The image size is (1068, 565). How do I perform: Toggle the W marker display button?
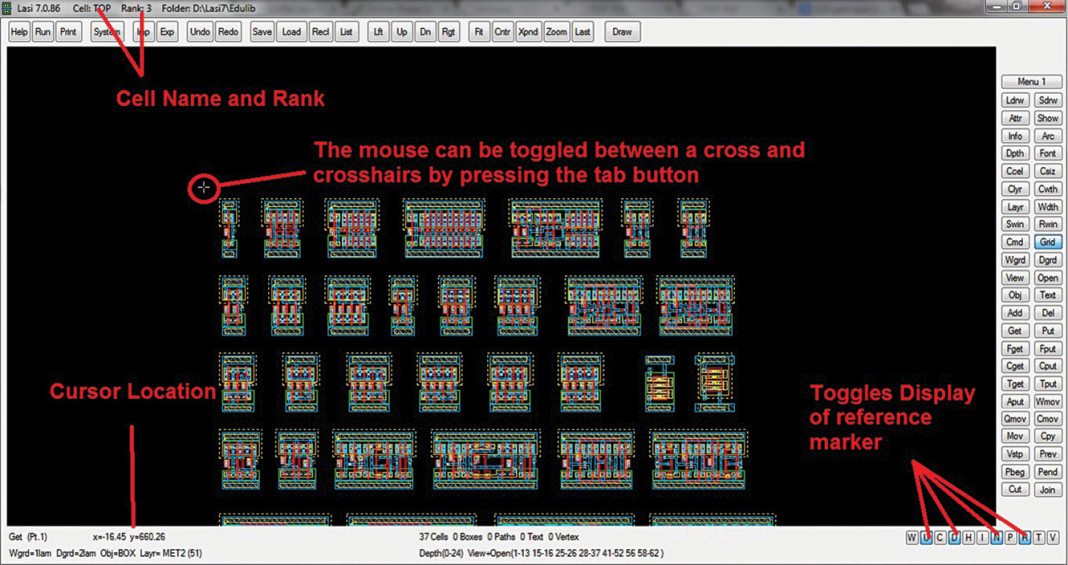click(x=912, y=538)
